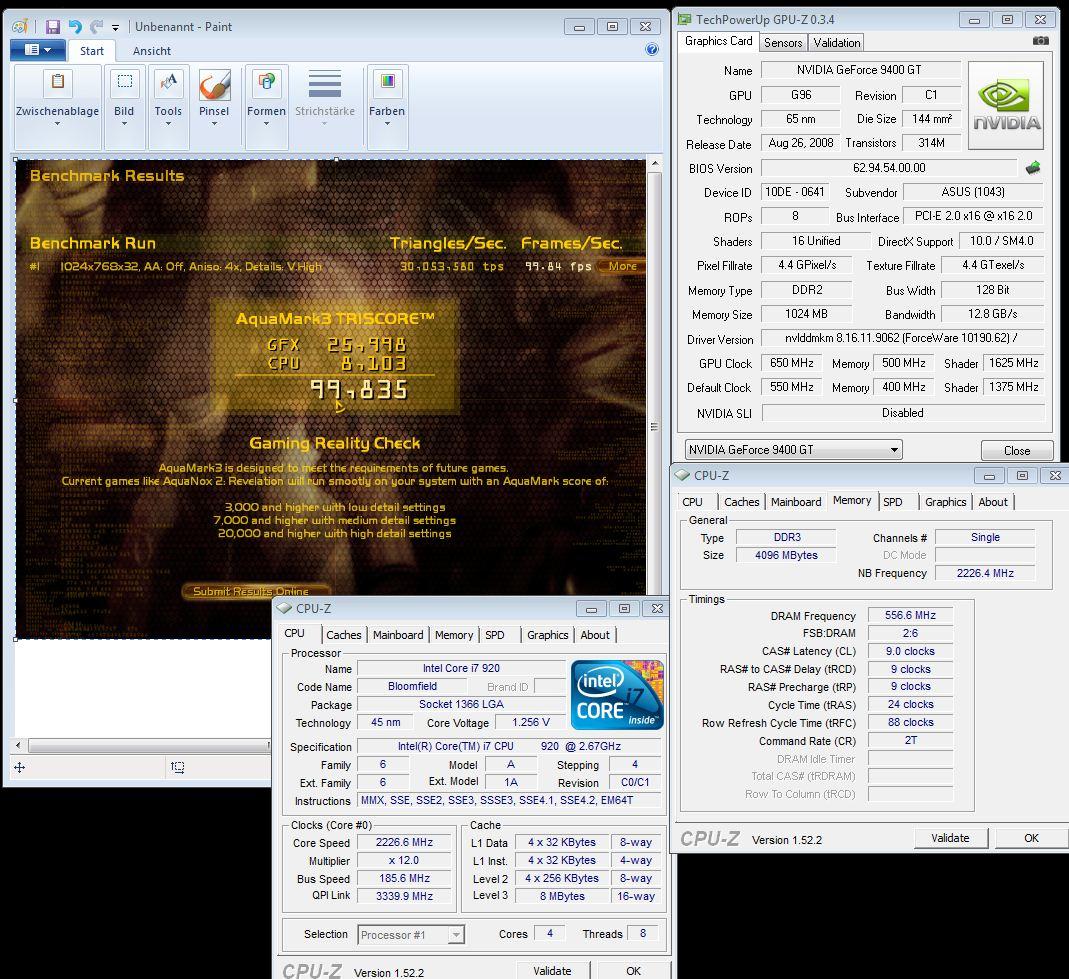The height and width of the screenshot is (979, 1069).
Task: Click the GPU Clock value 650 MHz
Action: click(x=792, y=363)
